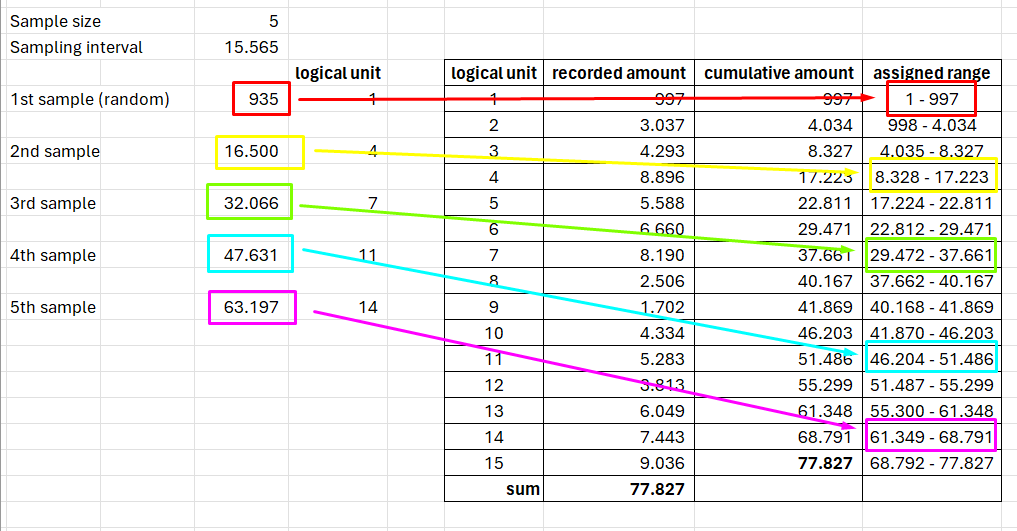Click the assigned range '998 - 4.034'
The height and width of the screenshot is (531, 1017).
932,125
